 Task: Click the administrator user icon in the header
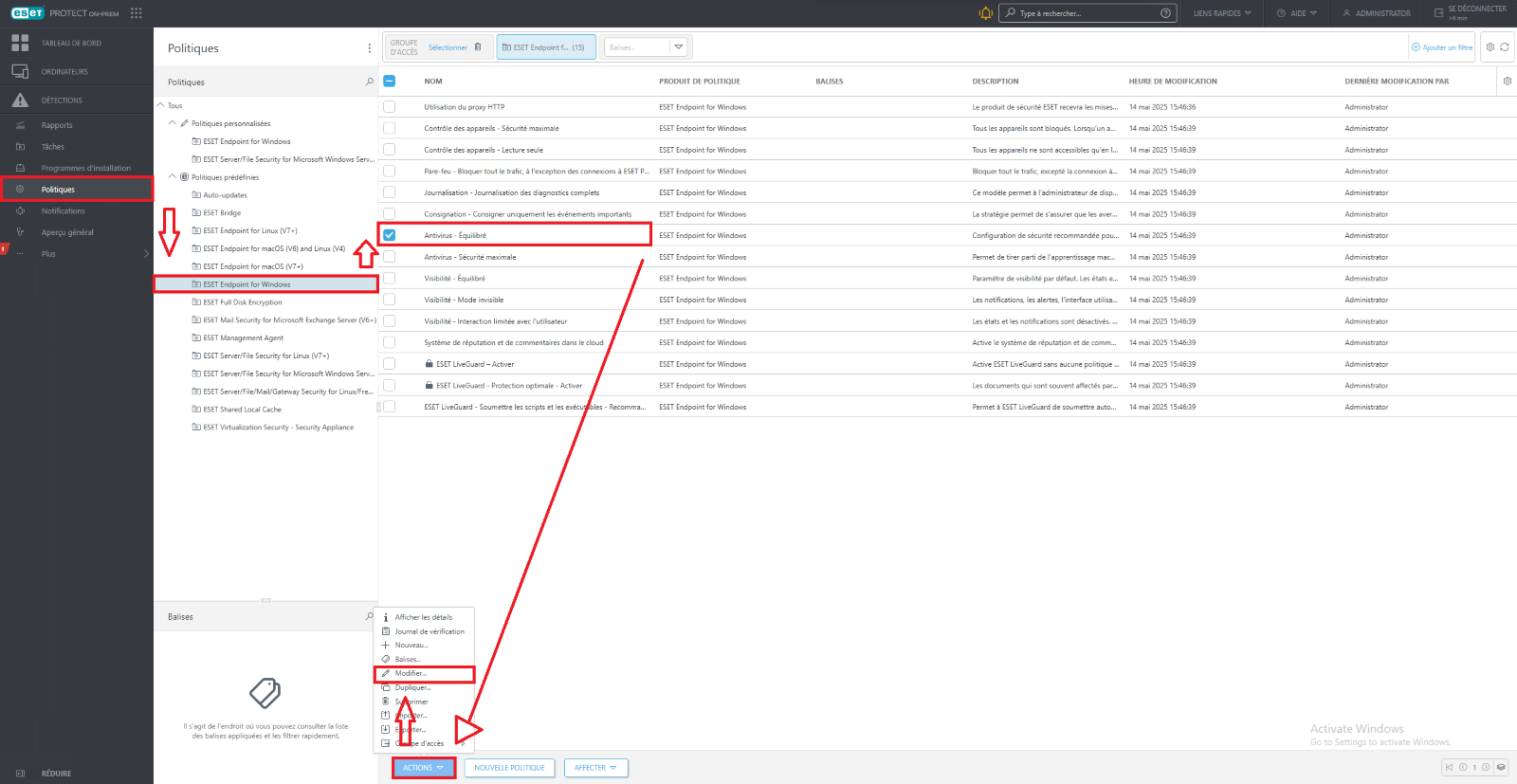[1346, 13]
